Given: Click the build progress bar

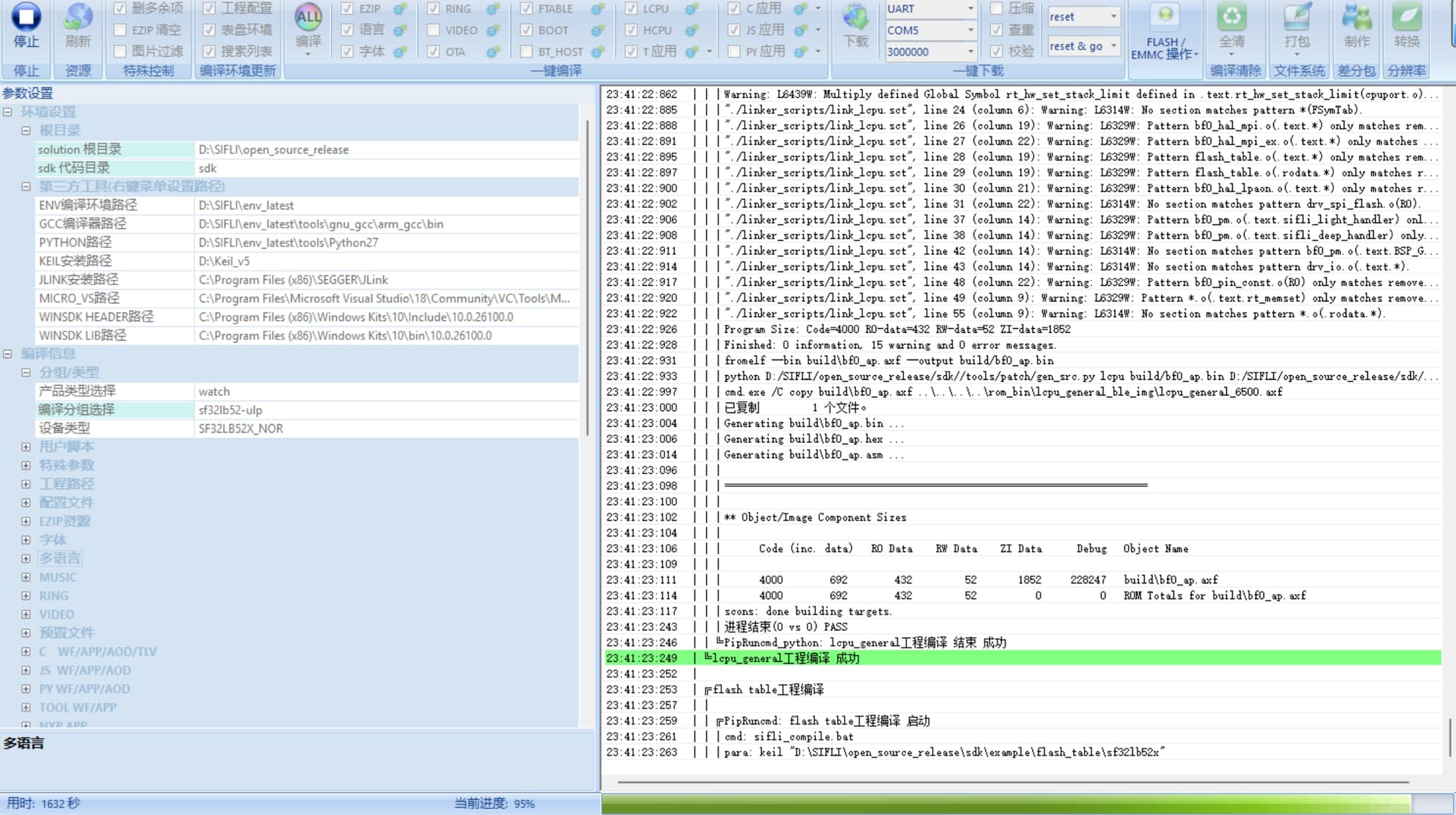Looking at the screenshot, I should [x=1005, y=804].
